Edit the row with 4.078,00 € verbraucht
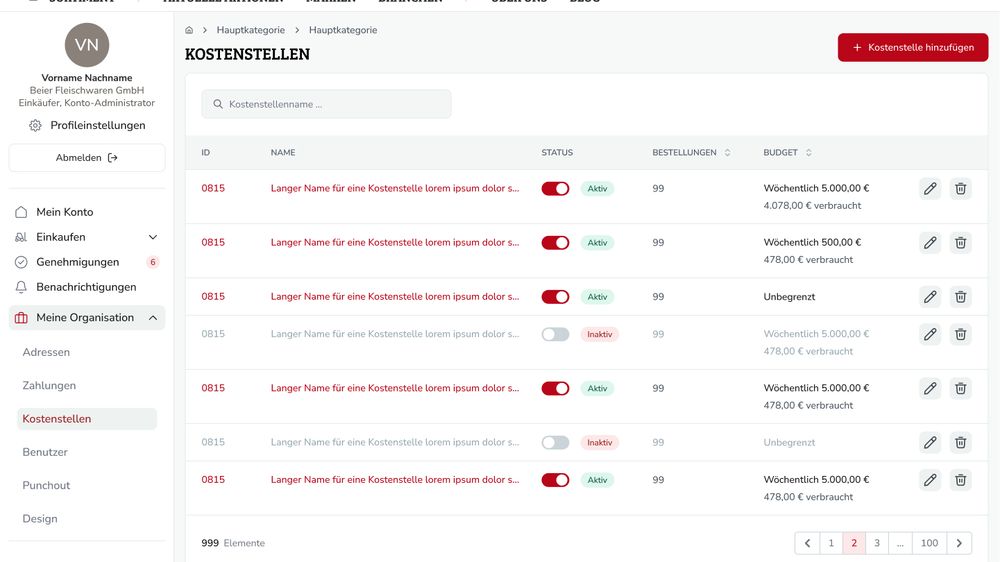 pyautogui.click(x=930, y=189)
